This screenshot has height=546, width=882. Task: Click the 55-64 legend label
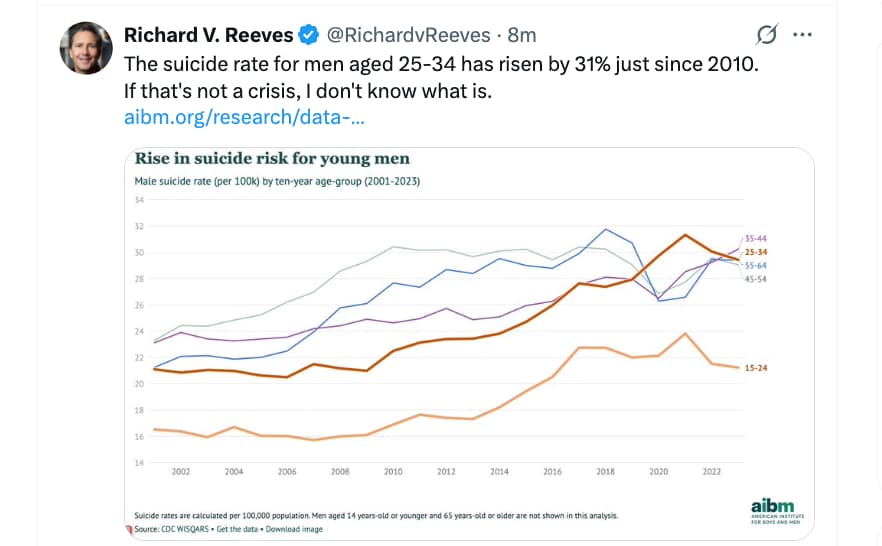tap(756, 266)
